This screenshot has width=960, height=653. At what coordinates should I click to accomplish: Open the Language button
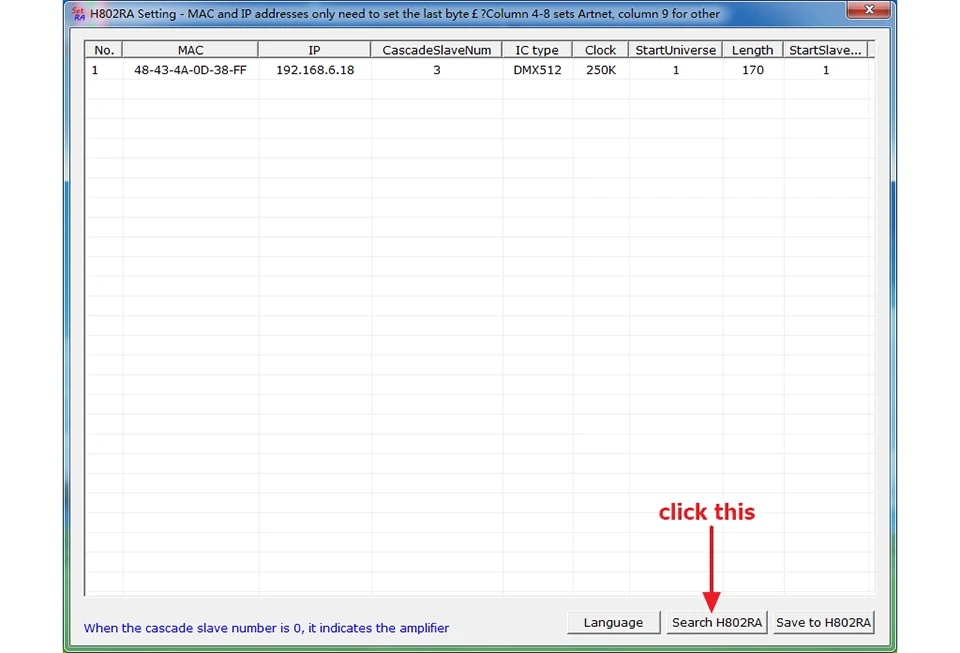tap(613, 622)
